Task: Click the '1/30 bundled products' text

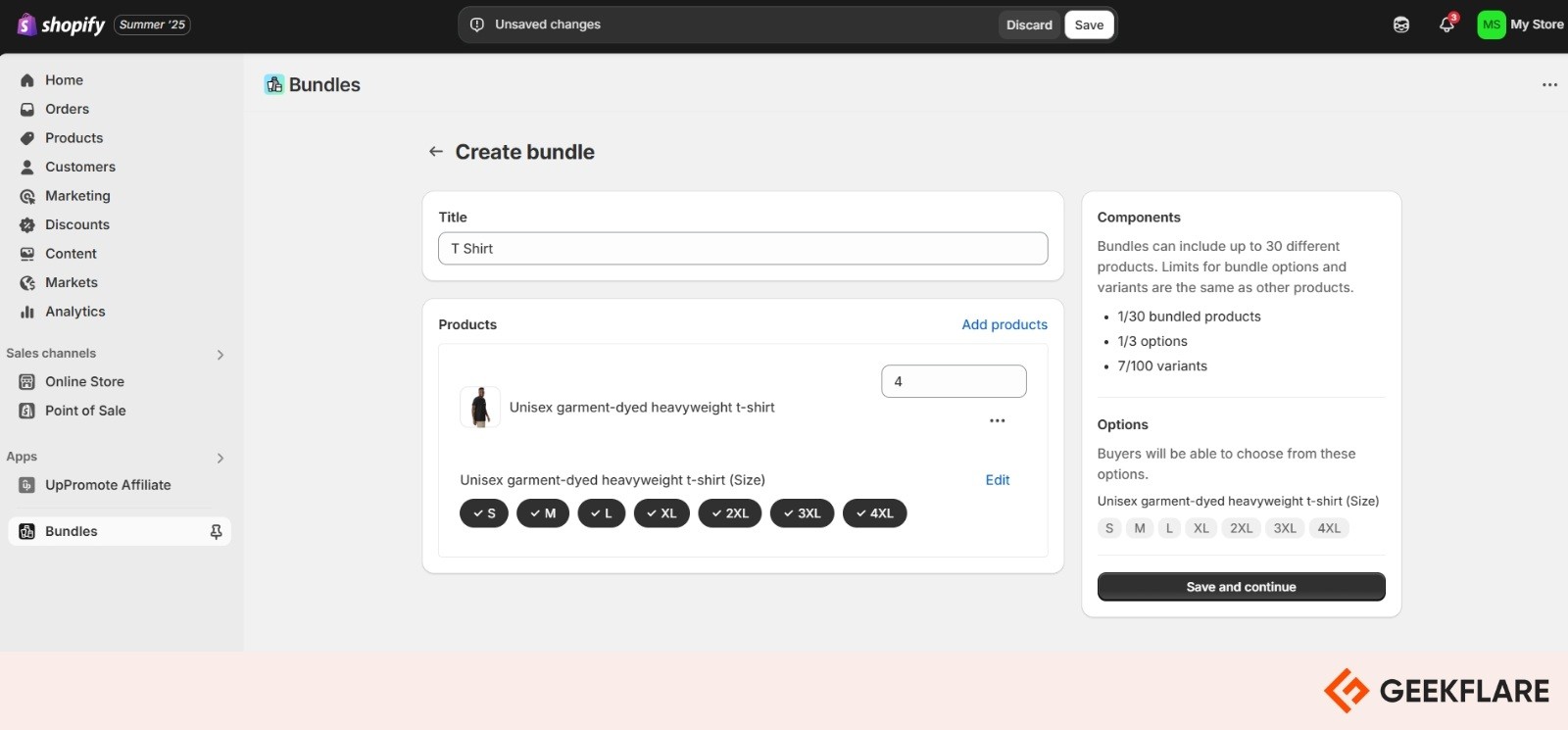Action: [x=1189, y=316]
